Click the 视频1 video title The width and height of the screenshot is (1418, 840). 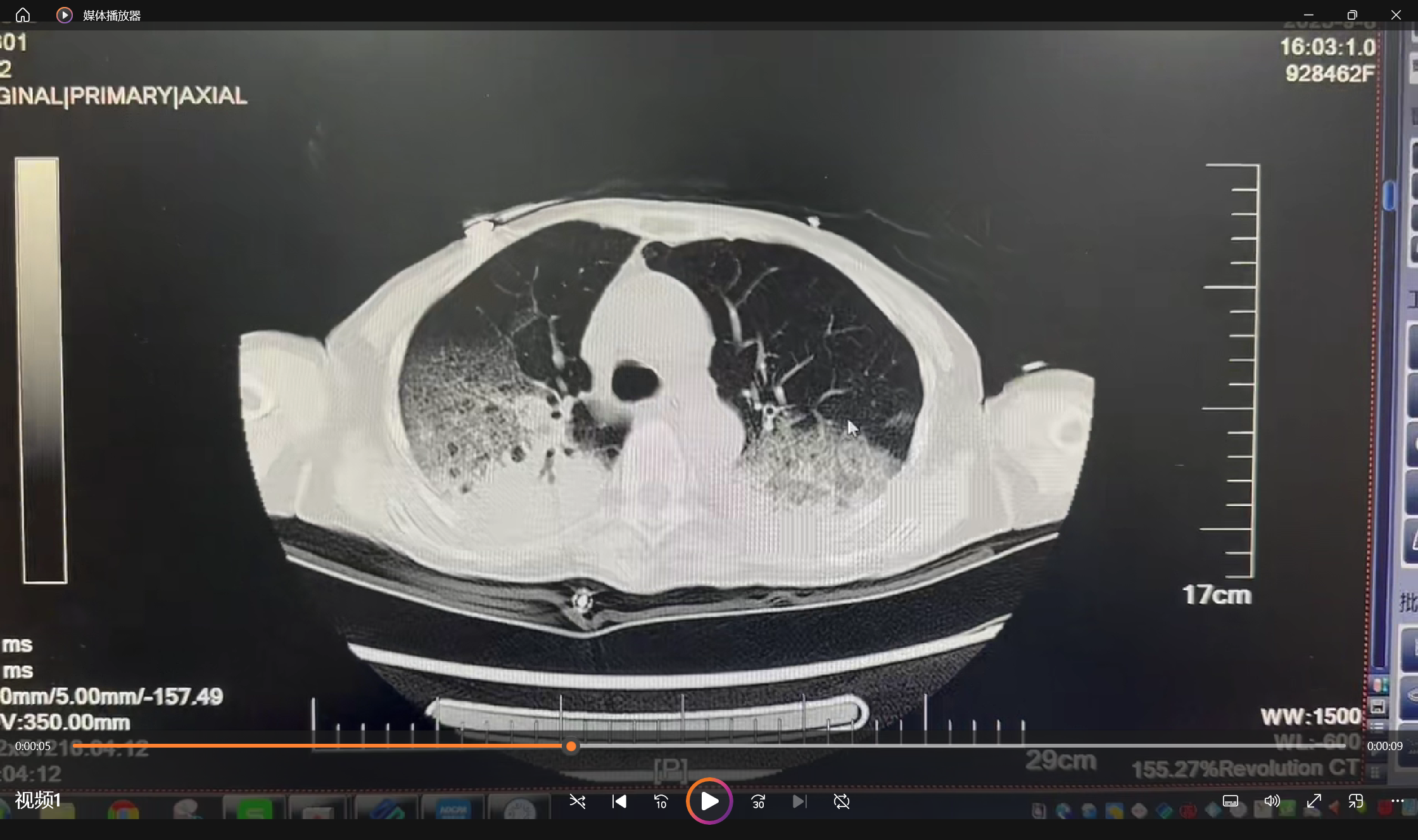click(x=37, y=800)
